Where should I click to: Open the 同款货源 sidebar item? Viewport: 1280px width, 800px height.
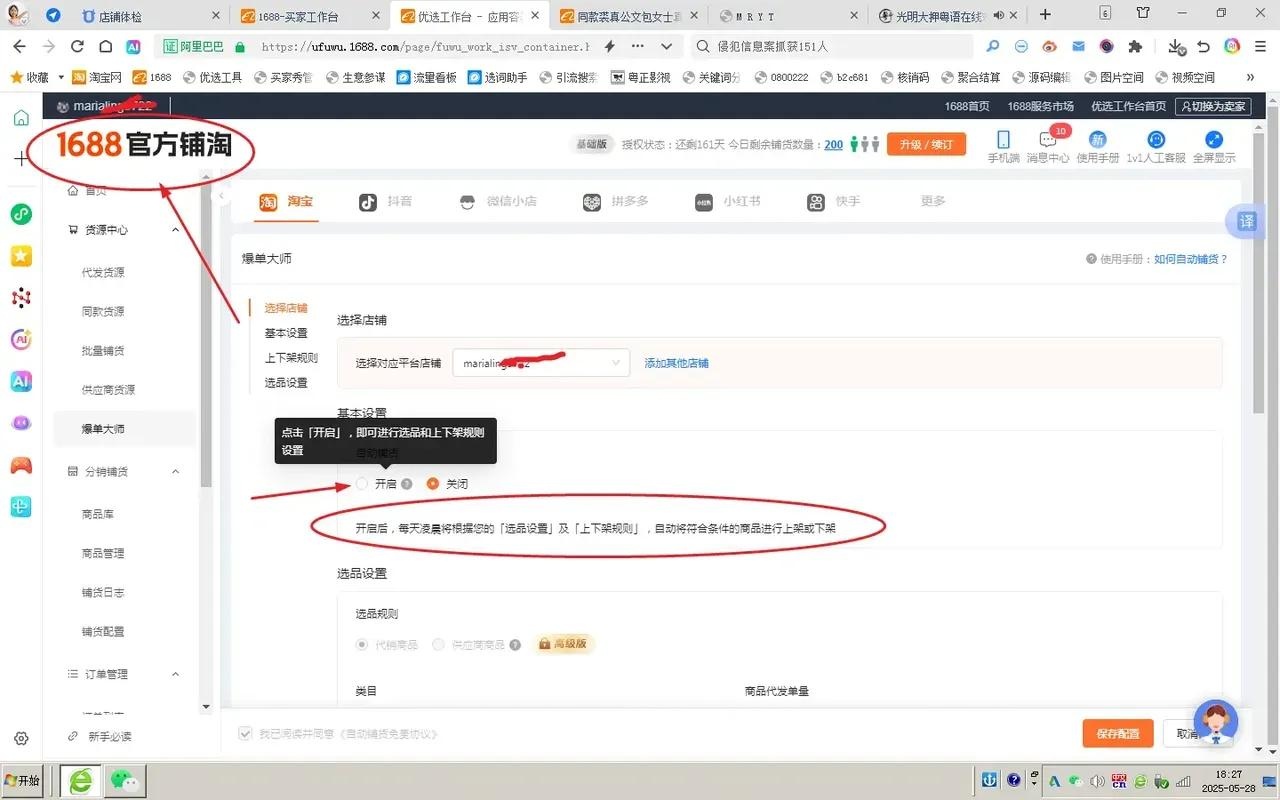(103, 311)
